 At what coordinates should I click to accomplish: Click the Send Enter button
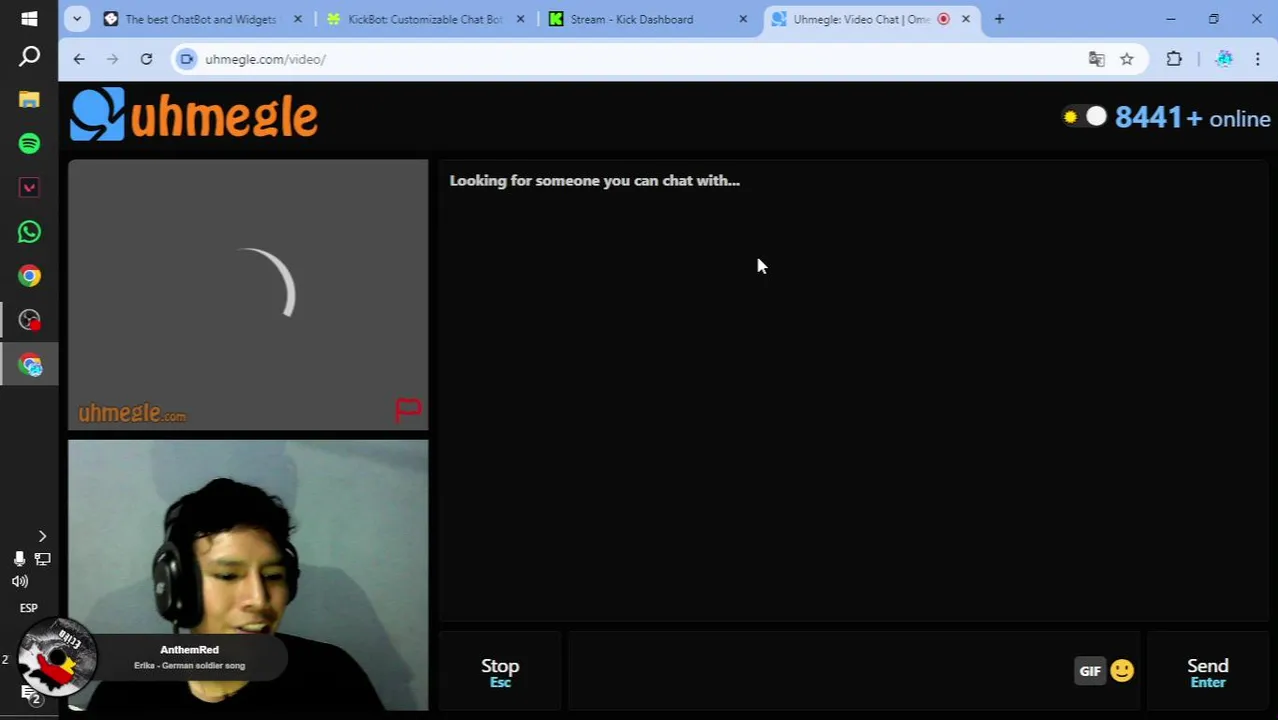point(1208,672)
